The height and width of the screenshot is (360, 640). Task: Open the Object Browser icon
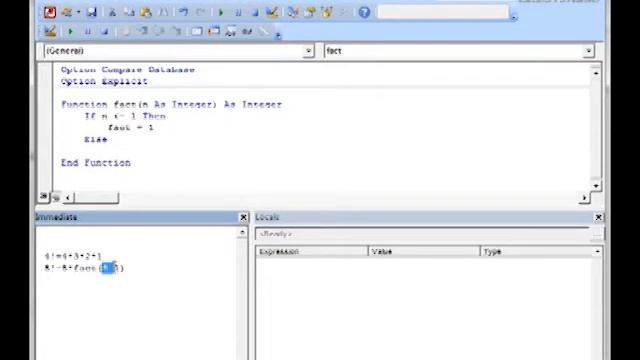(327, 12)
